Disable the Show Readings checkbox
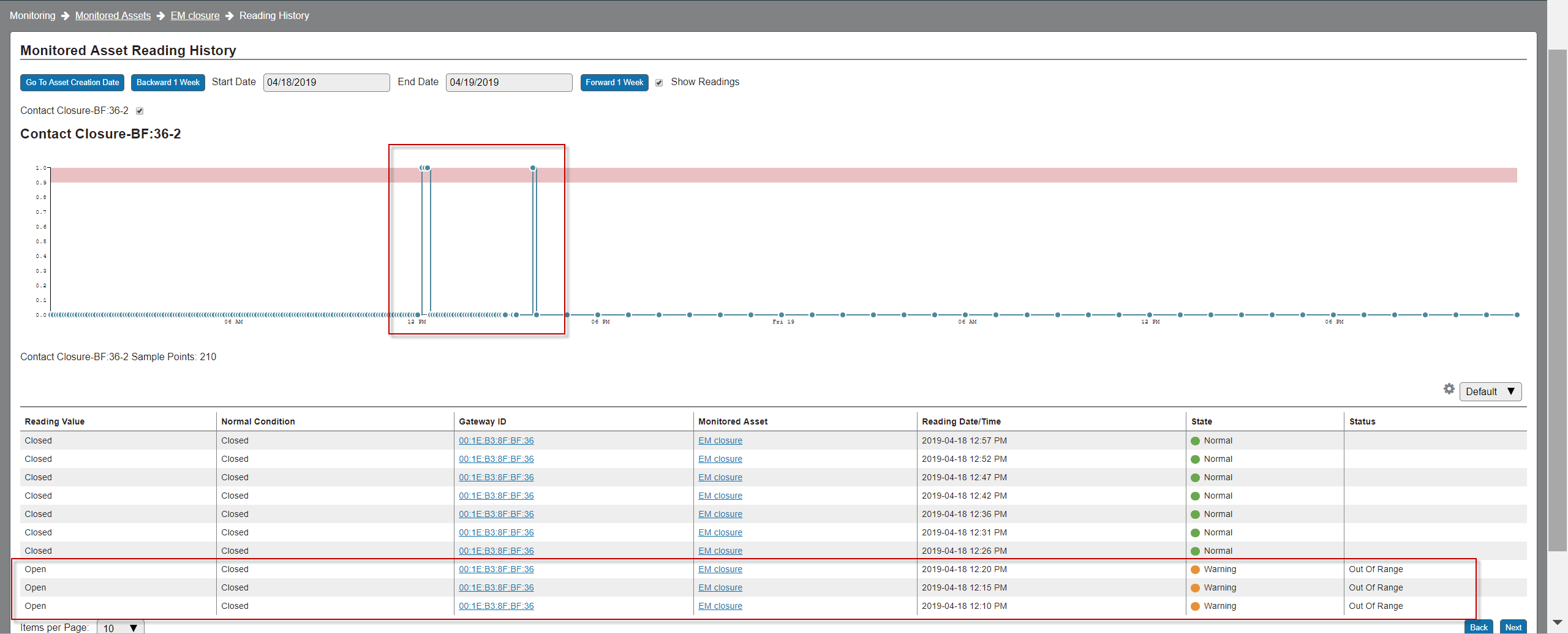The image size is (1568, 634). (x=659, y=82)
